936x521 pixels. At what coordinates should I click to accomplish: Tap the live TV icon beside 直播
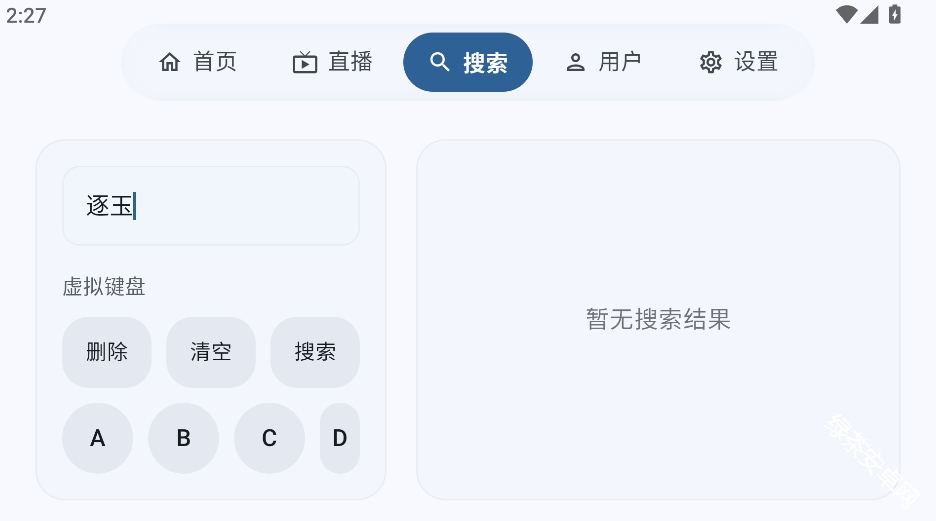coord(305,62)
